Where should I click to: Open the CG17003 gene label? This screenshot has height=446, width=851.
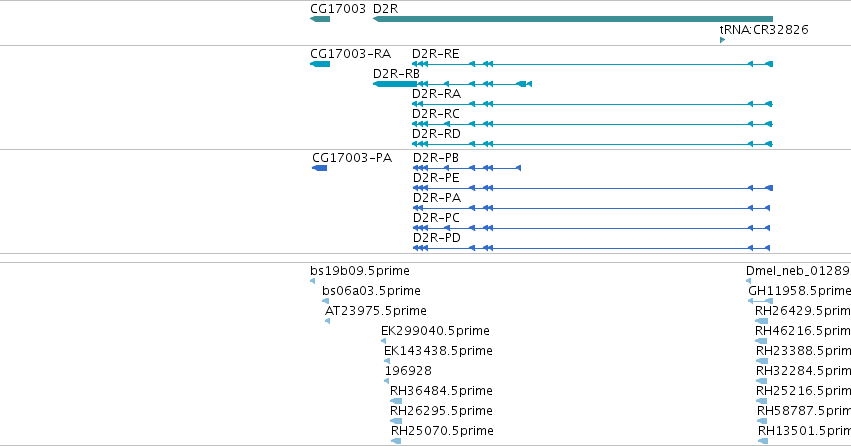(338, 9)
